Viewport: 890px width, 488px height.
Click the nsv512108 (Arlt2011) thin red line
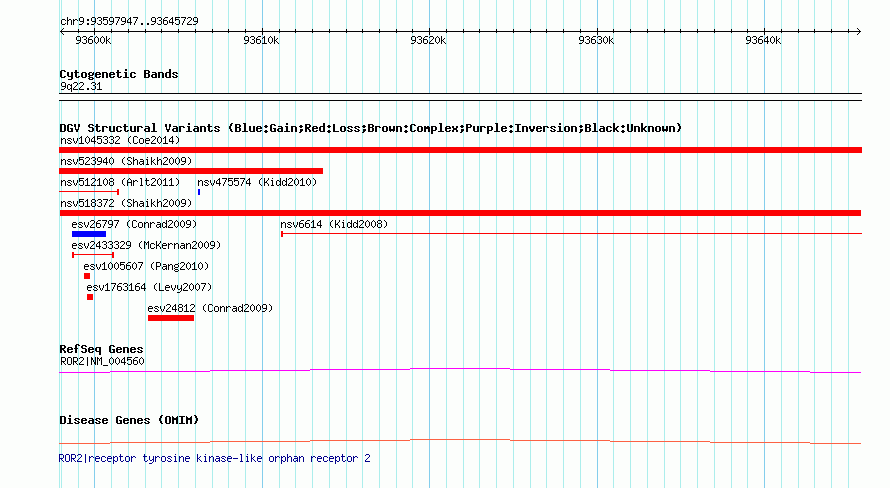point(89,192)
